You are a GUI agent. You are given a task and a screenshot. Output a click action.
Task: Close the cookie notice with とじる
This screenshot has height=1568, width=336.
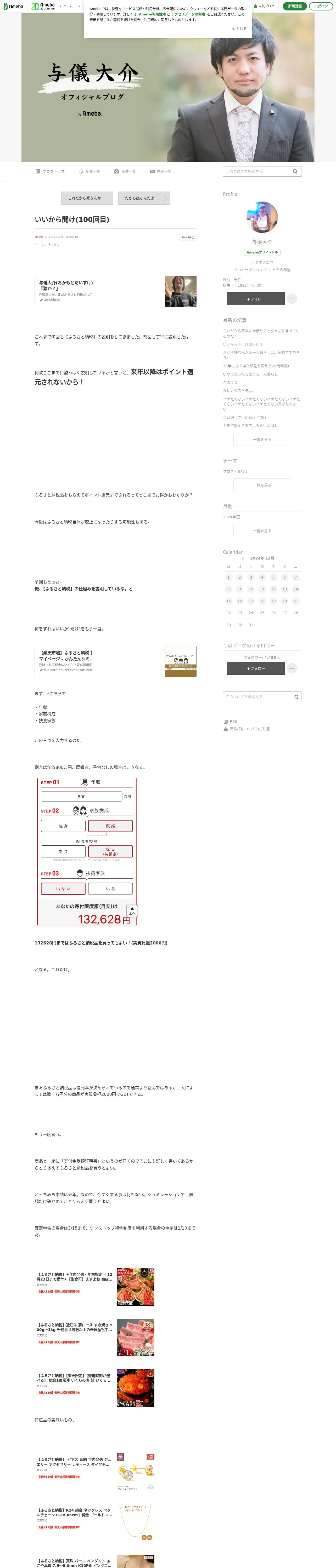click(239, 28)
